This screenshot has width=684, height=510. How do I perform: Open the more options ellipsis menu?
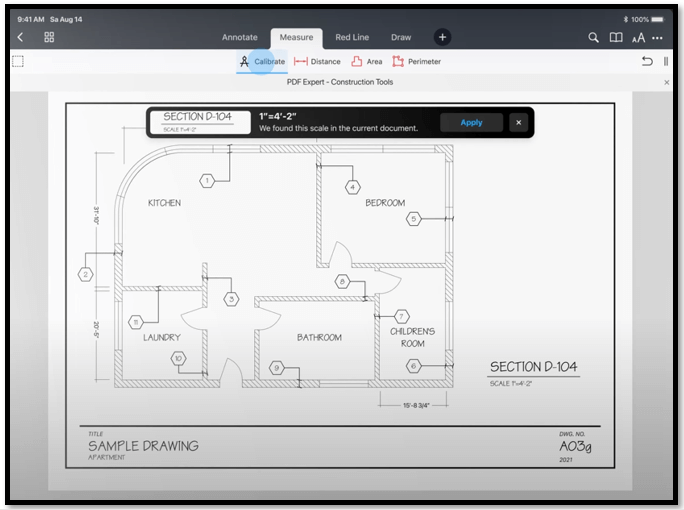pos(657,38)
